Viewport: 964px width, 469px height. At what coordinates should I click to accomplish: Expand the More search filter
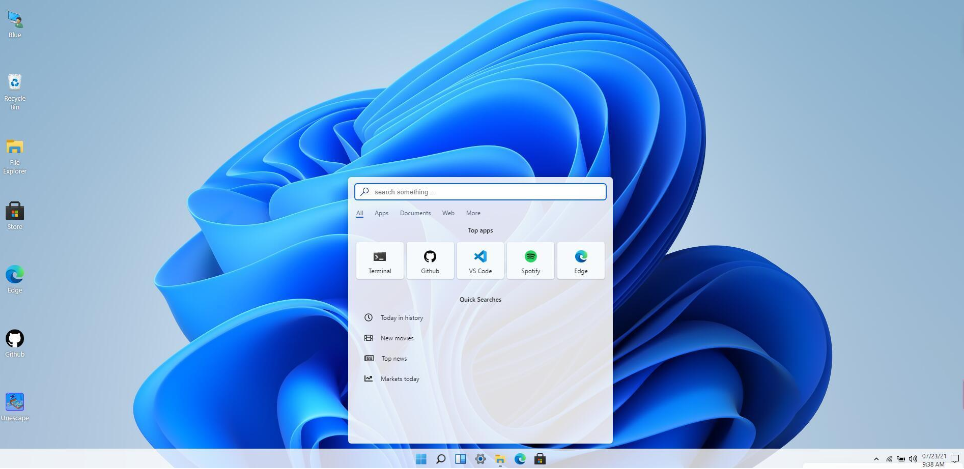473,213
